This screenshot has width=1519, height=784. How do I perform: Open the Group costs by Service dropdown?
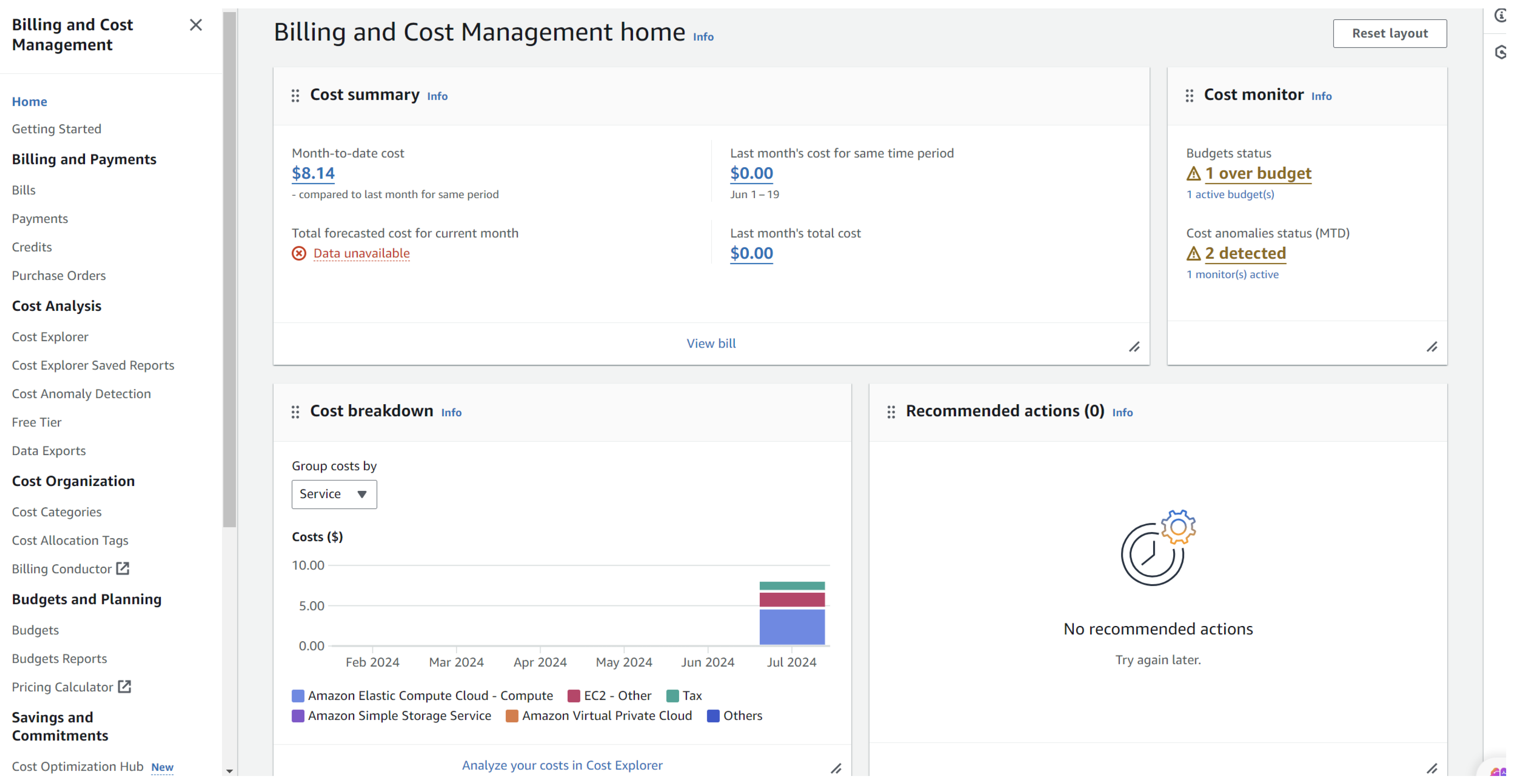point(334,494)
